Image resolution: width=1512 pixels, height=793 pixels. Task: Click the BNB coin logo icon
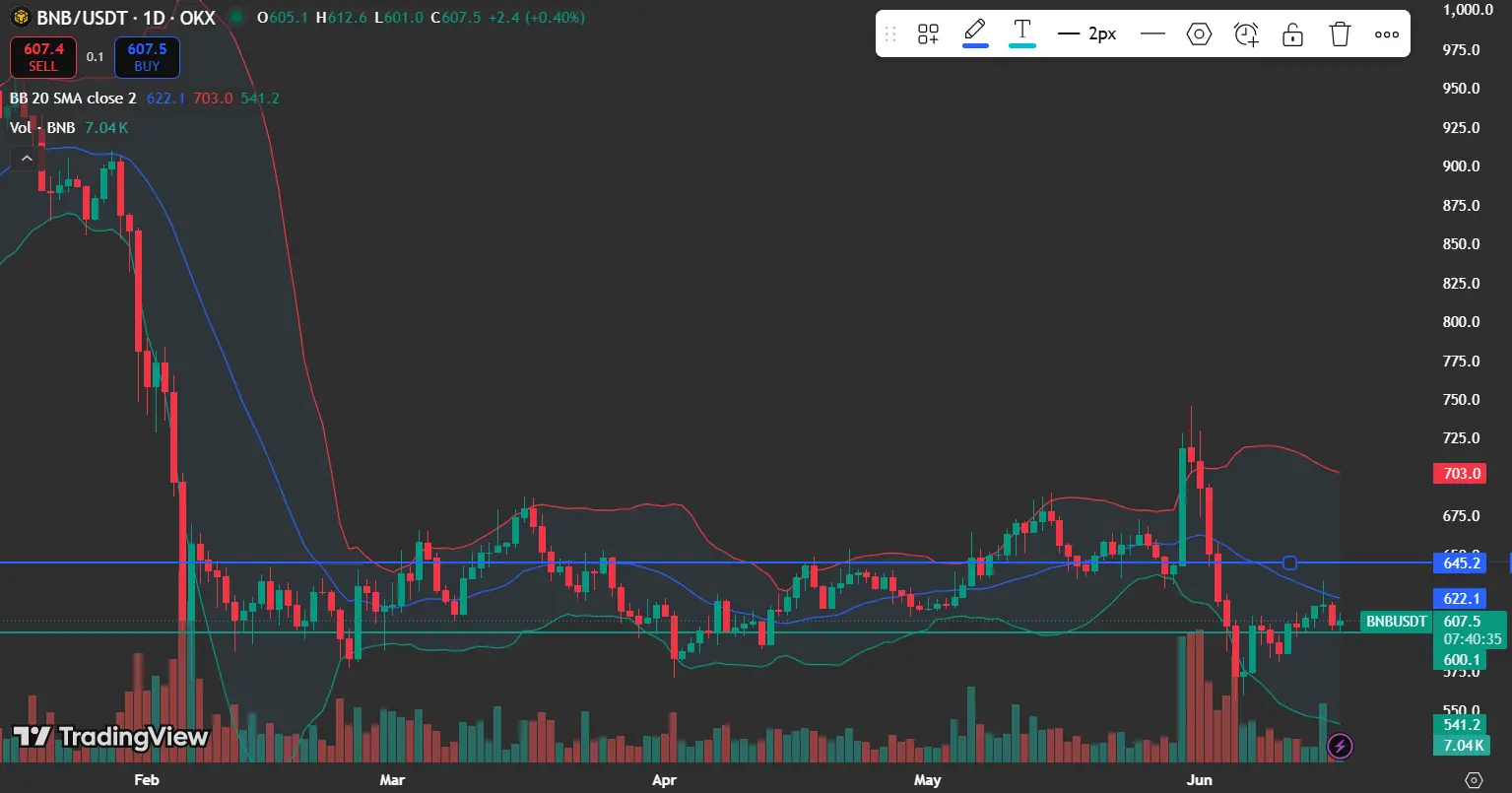[20, 18]
